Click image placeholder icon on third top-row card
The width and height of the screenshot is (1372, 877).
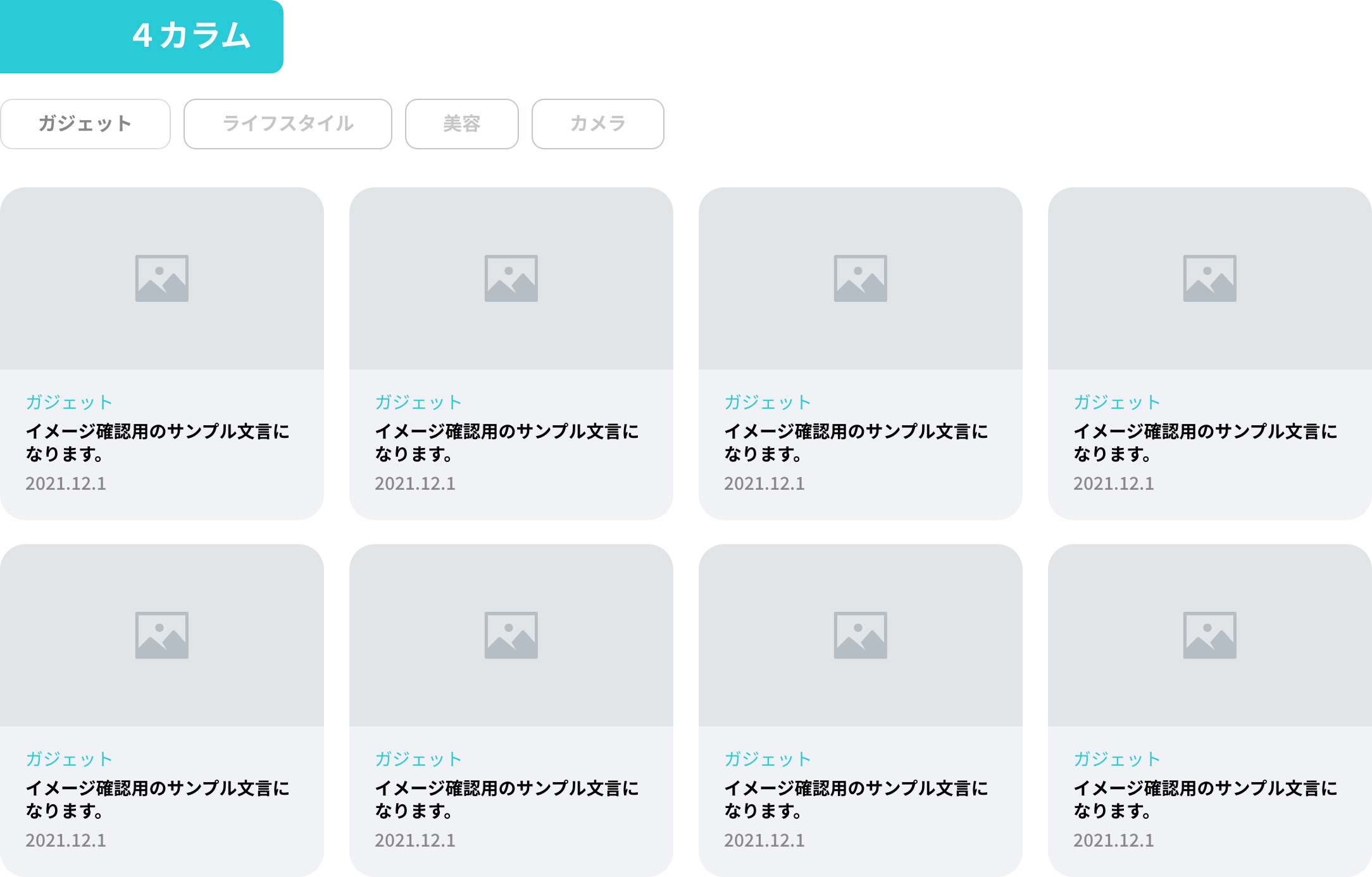click(860, 277)
